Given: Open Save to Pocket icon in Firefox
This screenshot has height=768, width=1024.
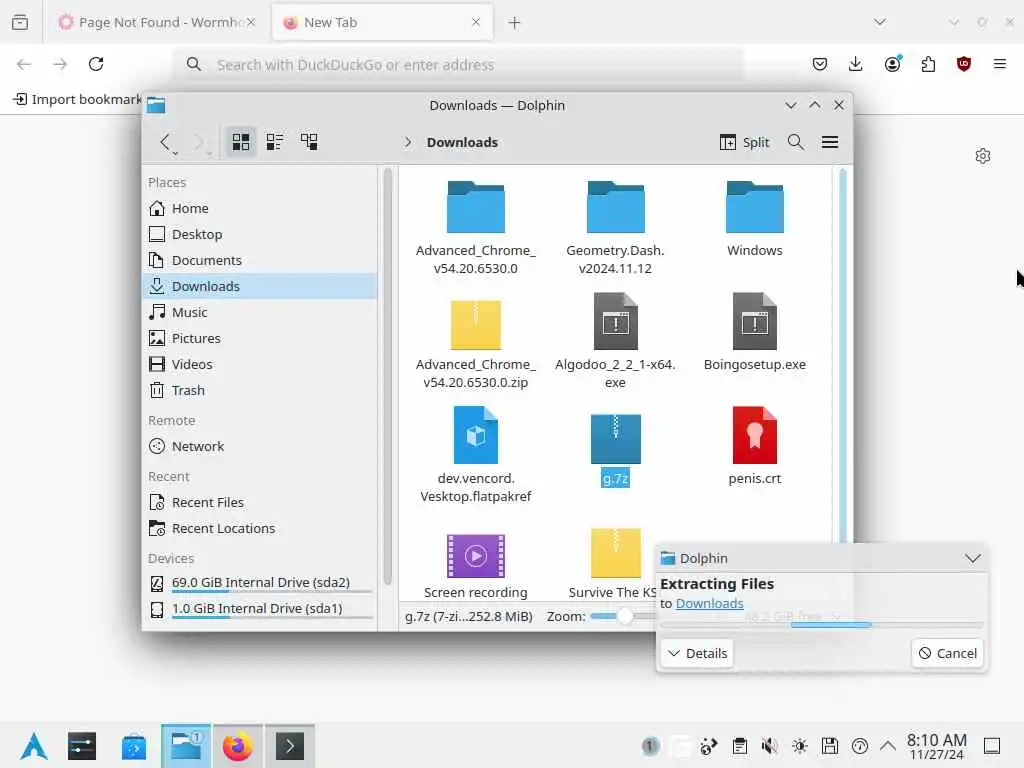Looking at the screenshot, I should pyautogui.click(x=820, y=64).
